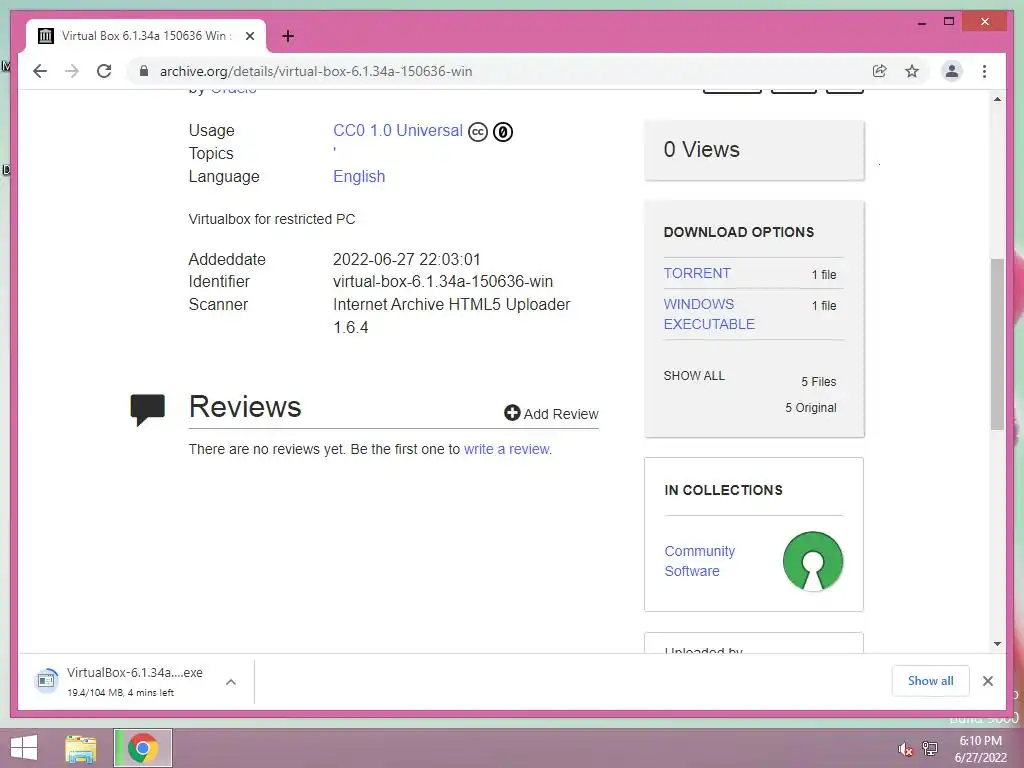Reload the archive.org page

pyautogui.click(x=104, y=71)
